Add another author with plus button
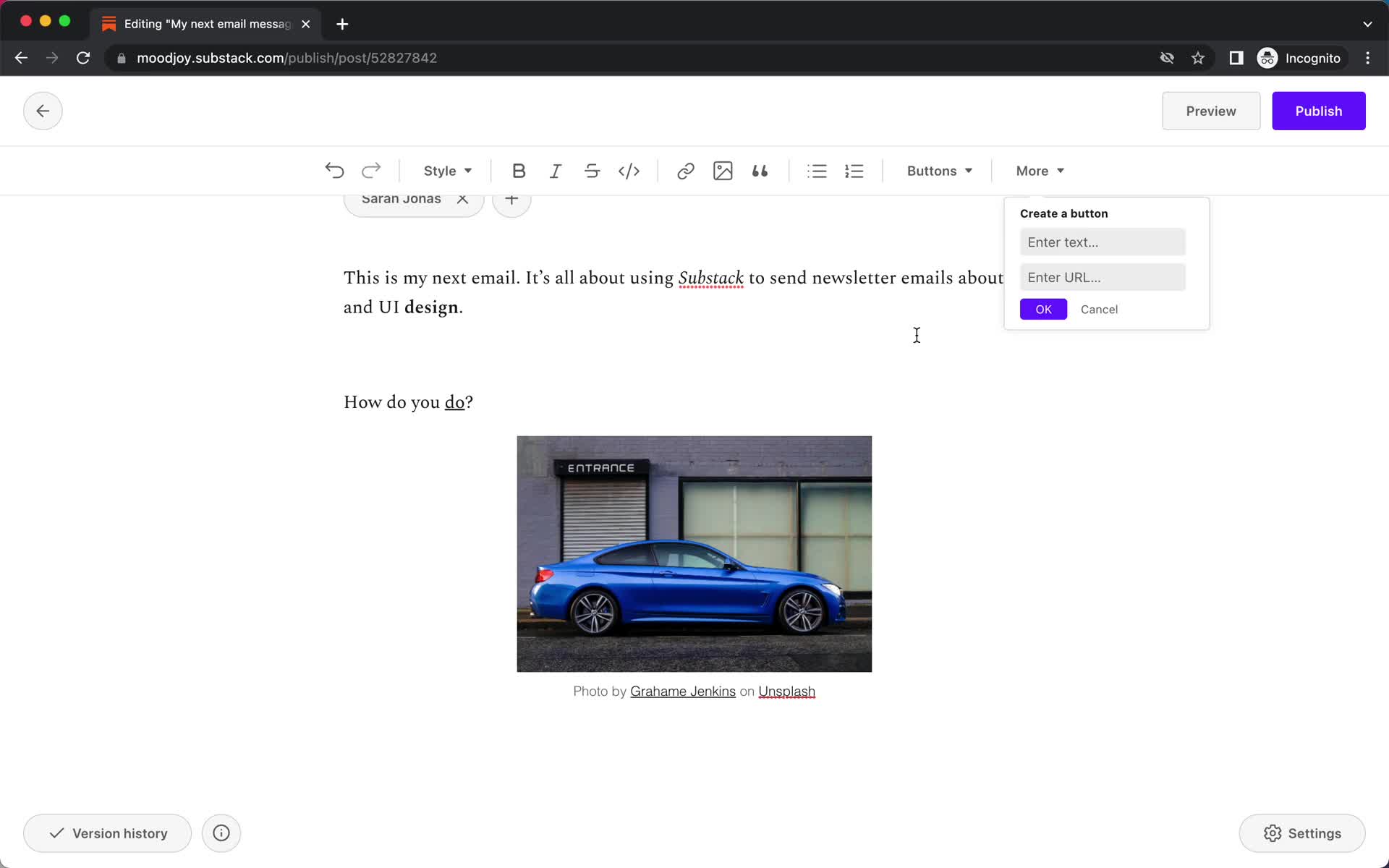This screenshot has width=1389, height=868. pyautogui.click(x=511, y=198)
